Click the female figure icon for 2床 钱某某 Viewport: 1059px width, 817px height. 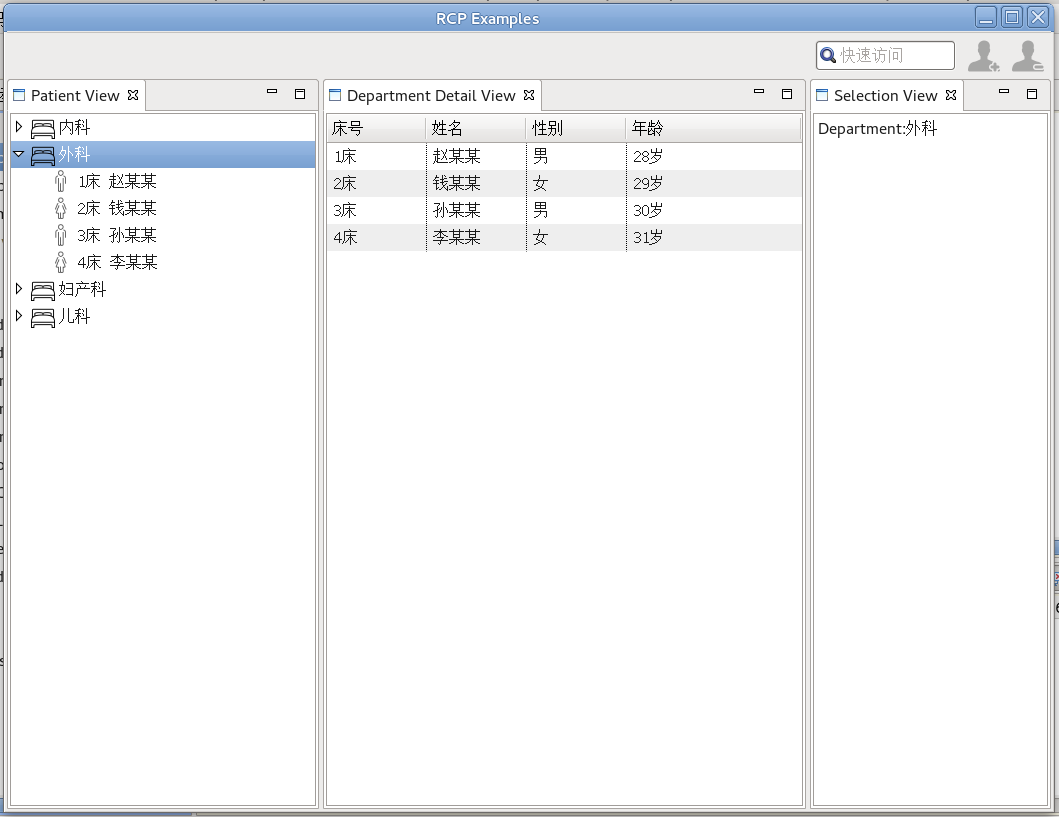click(61, 208)
